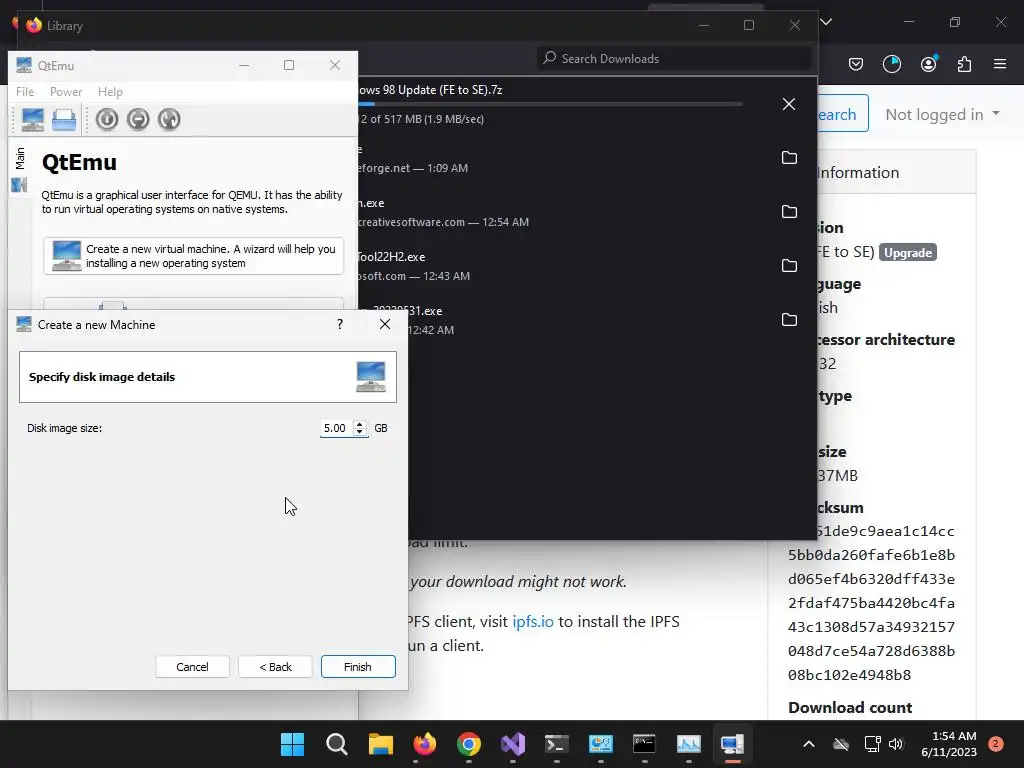Go back with the < Back button
Viewport: 1024px width, 768px height.
click(275, 667)
